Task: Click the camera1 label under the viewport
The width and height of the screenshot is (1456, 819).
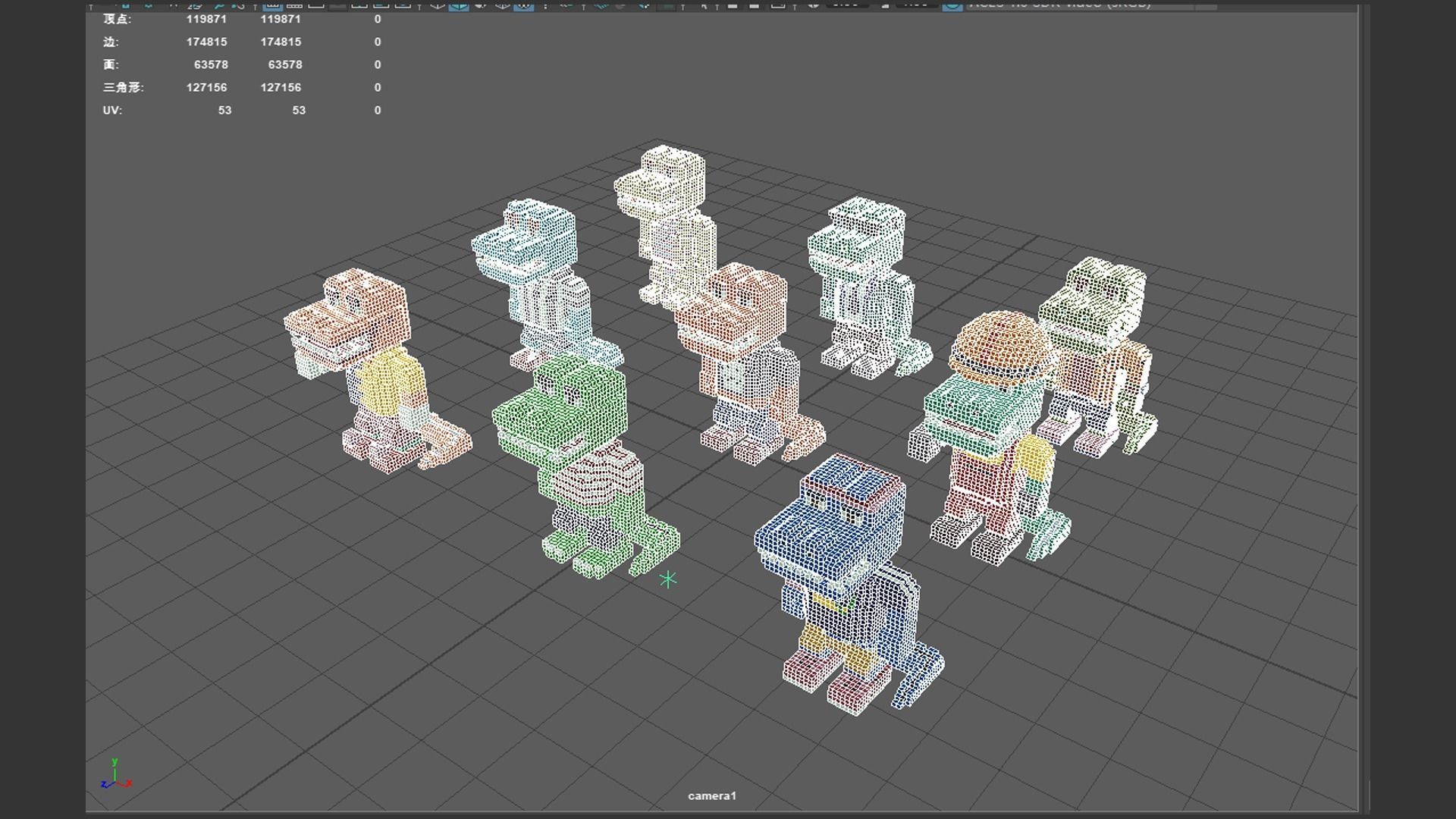Action: 712,795
